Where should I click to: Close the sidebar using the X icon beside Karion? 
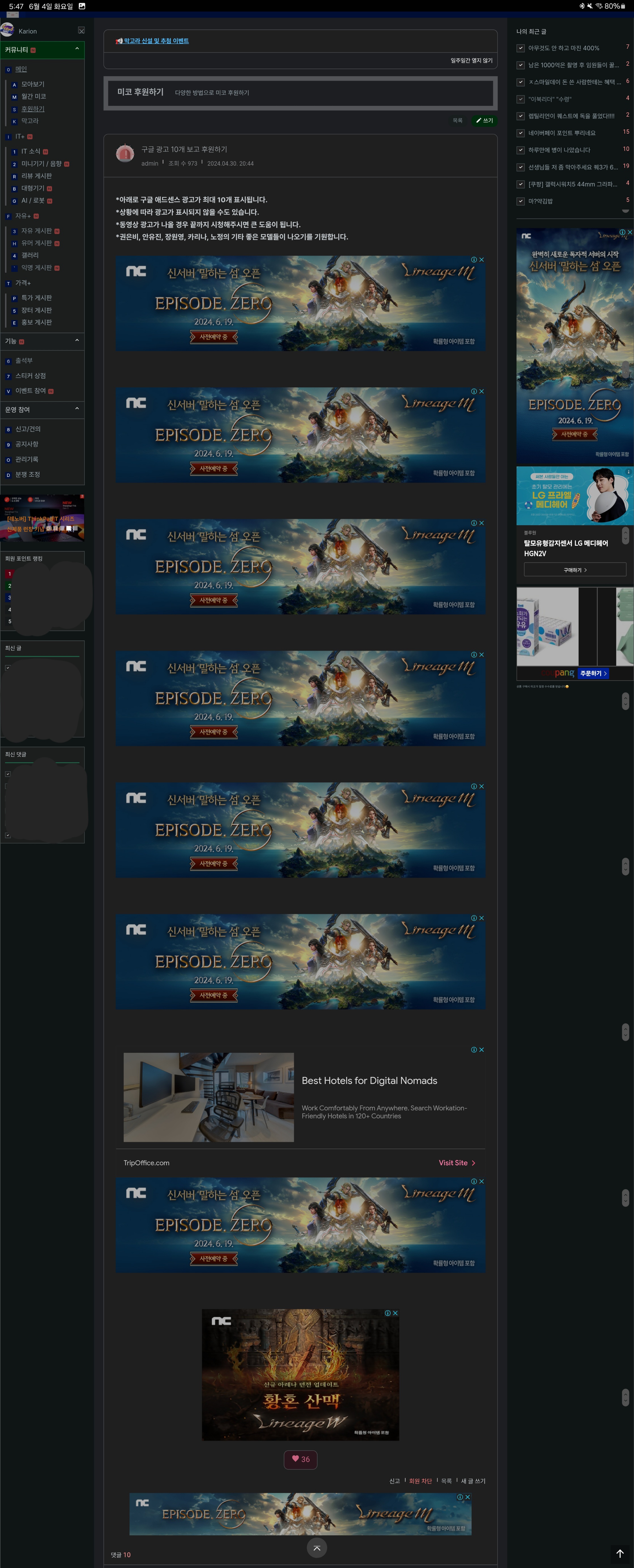click(82, 30)
